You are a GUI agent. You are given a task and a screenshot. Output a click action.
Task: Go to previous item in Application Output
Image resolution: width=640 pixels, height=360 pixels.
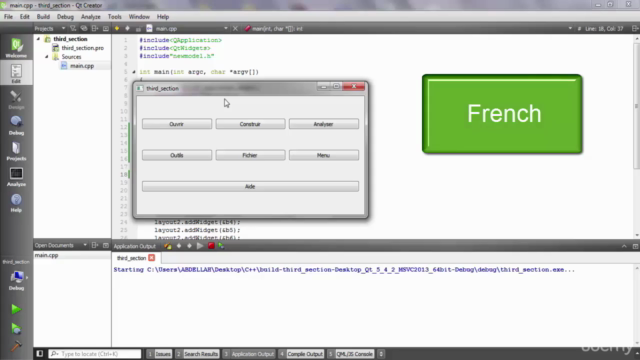pos(179,246)
